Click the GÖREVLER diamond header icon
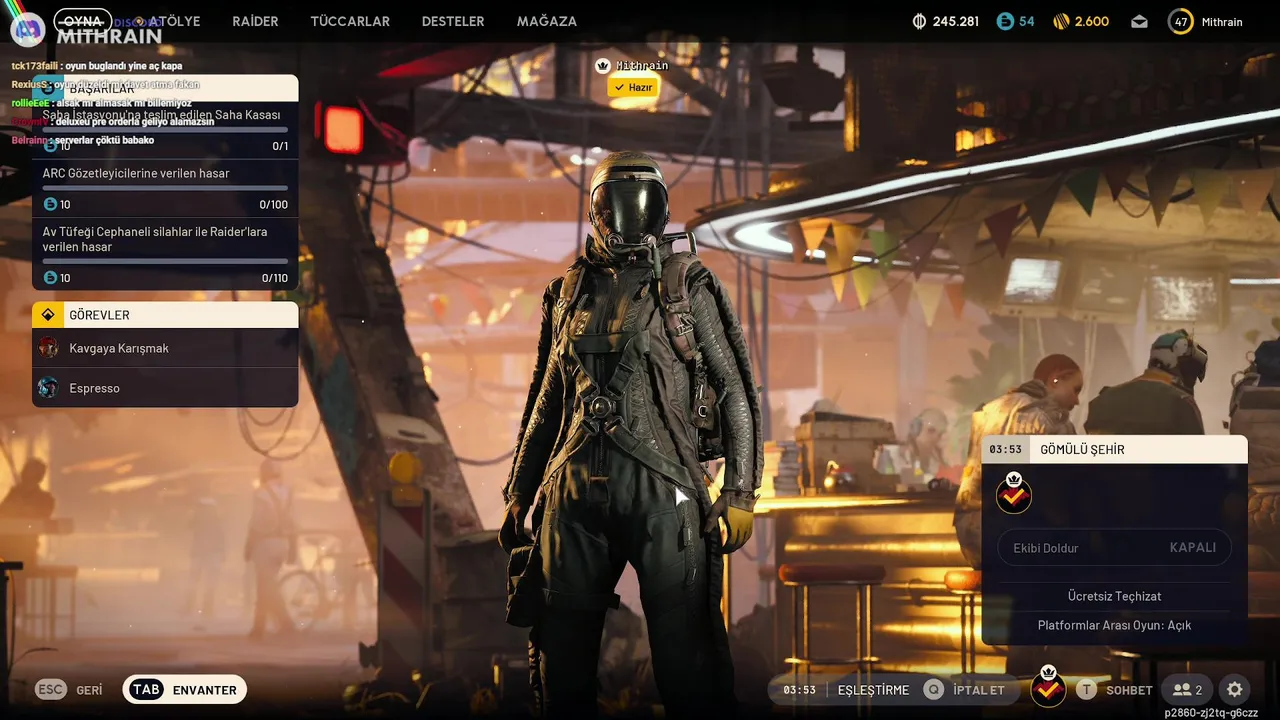This screenshot has height=720, width=1280. tap(47, 315)
